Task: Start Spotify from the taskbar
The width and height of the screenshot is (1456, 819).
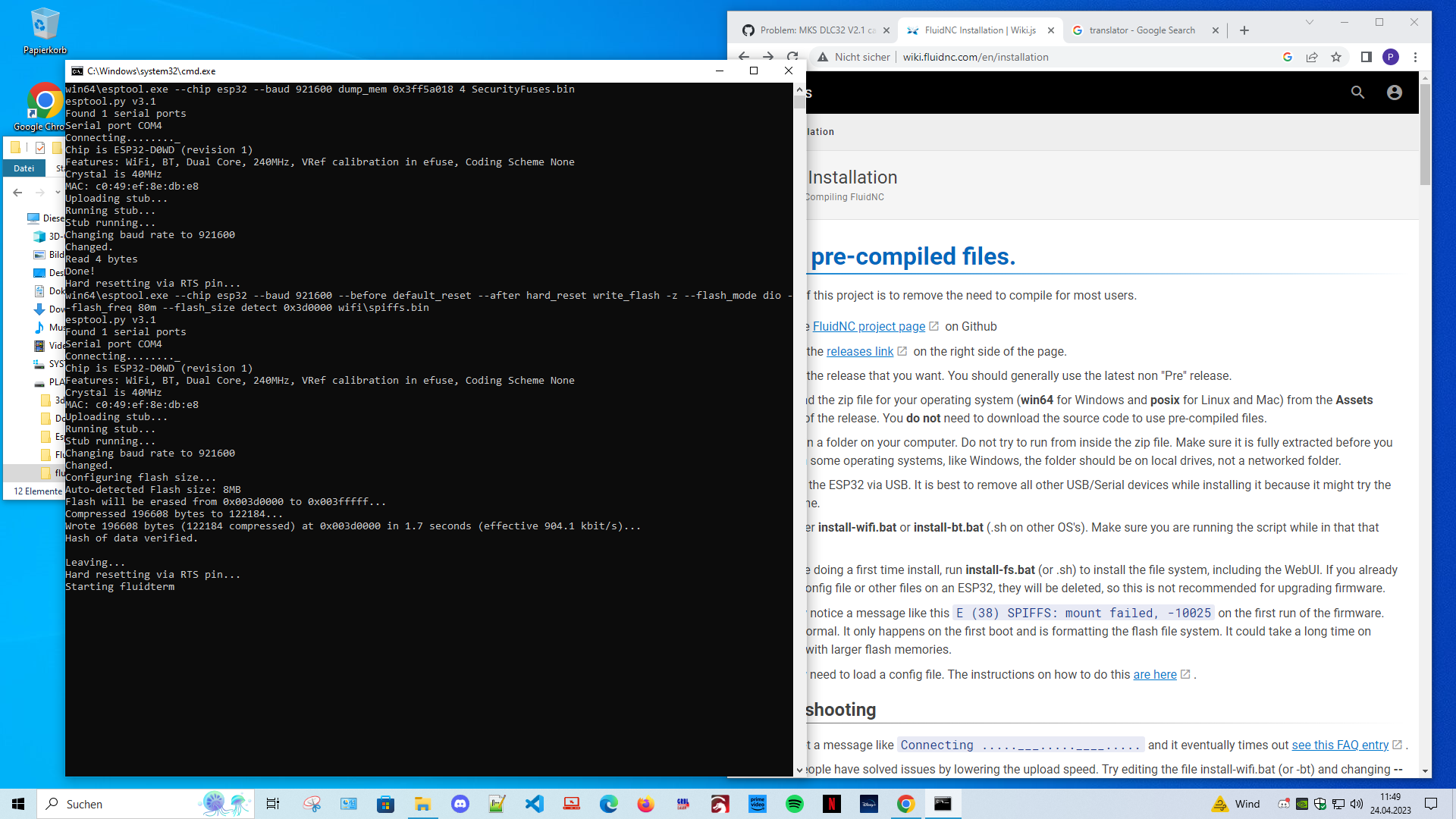Action: pos(795,803)
